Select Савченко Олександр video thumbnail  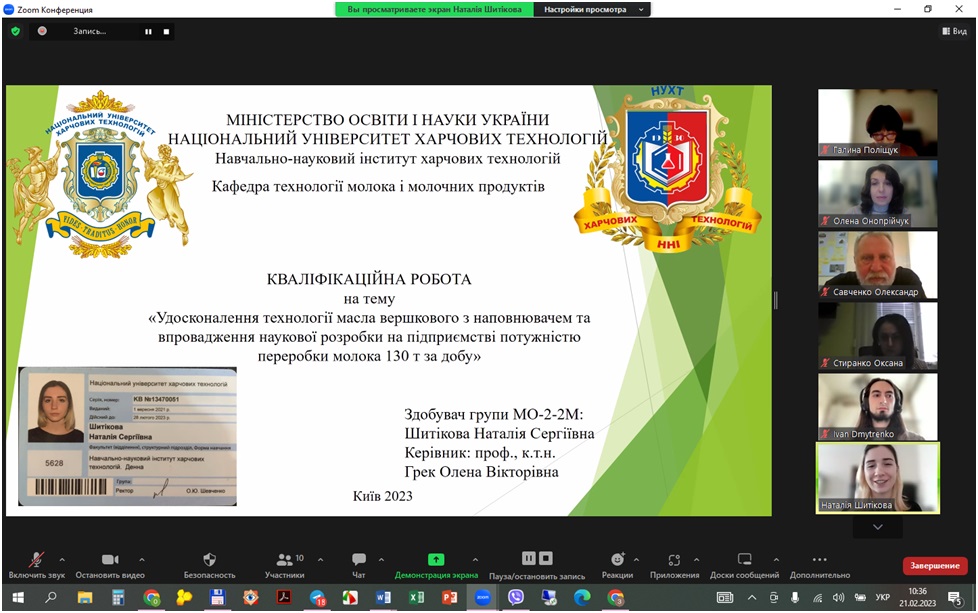(x=878, y=264)
